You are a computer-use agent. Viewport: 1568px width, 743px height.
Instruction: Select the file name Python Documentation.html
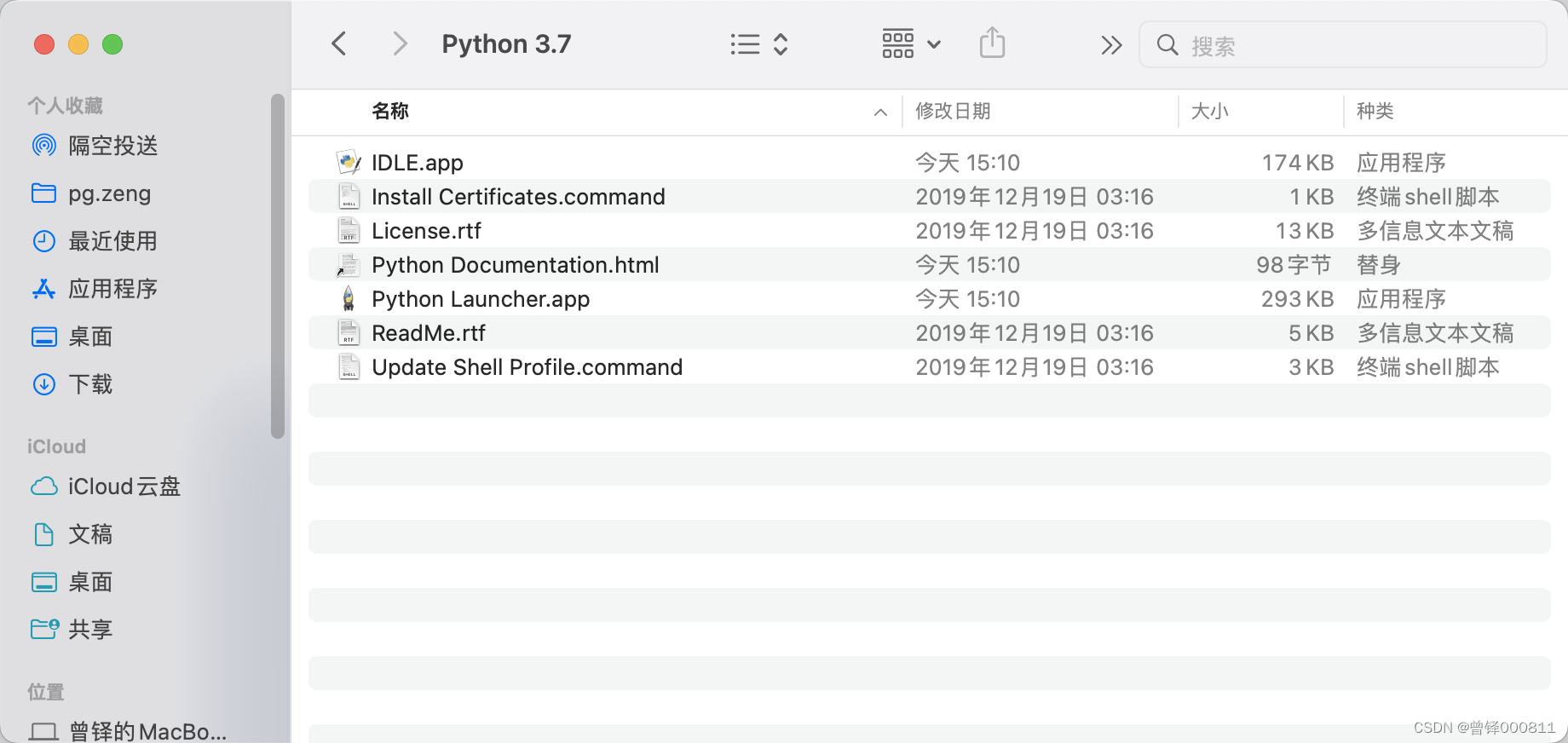[516, 265]
